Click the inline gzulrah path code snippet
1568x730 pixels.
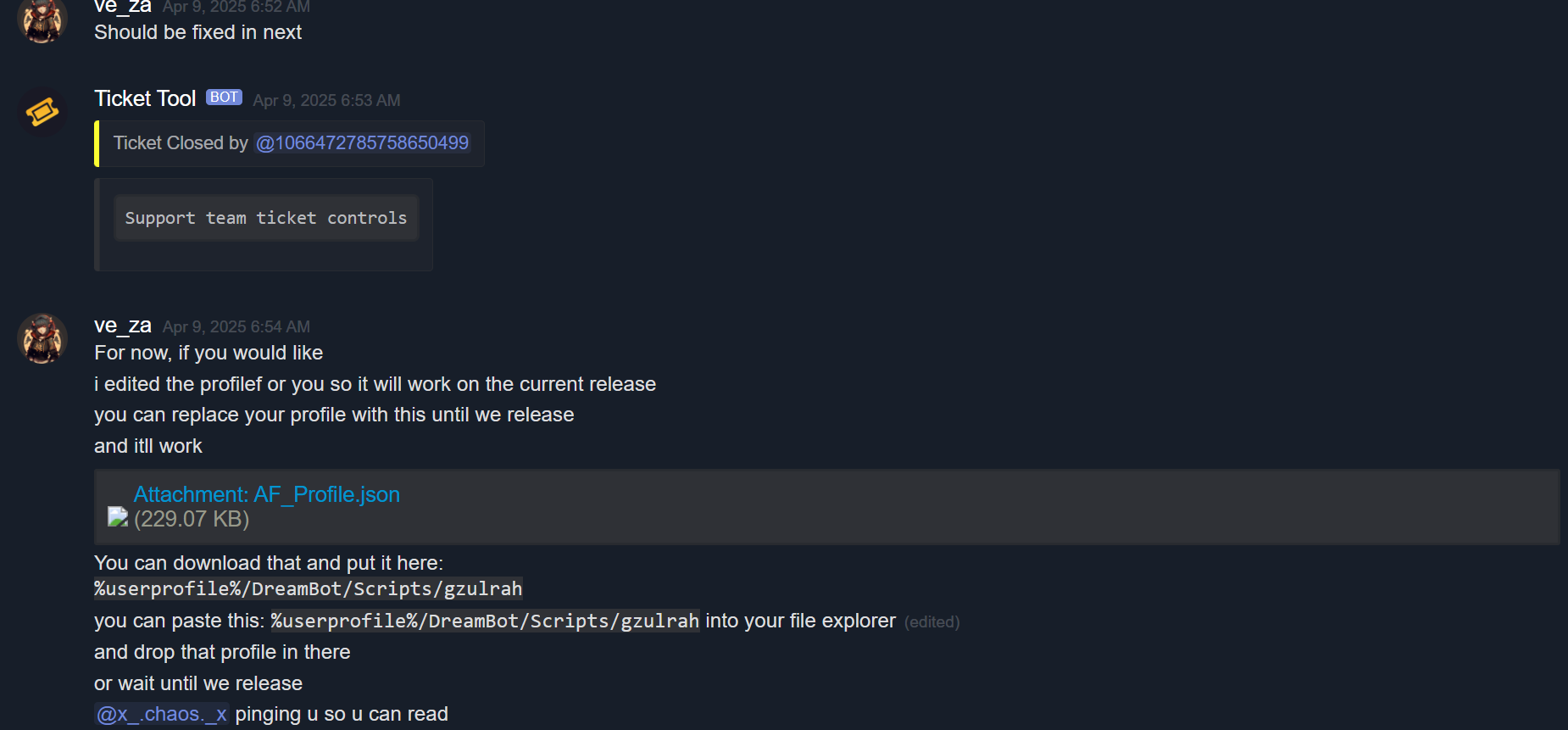click(x=485, y=621)
